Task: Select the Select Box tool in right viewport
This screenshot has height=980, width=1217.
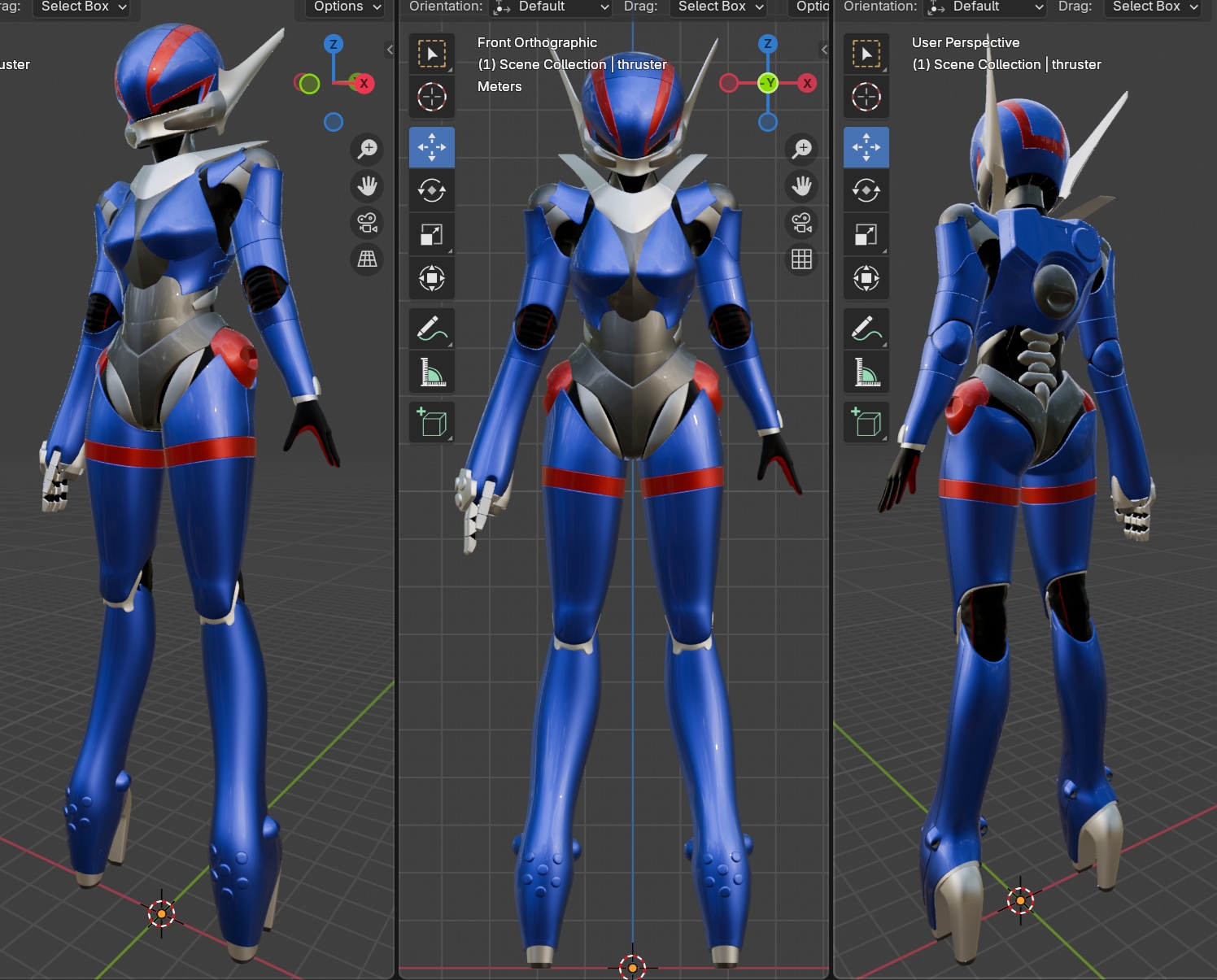Action: pos(866,54)
